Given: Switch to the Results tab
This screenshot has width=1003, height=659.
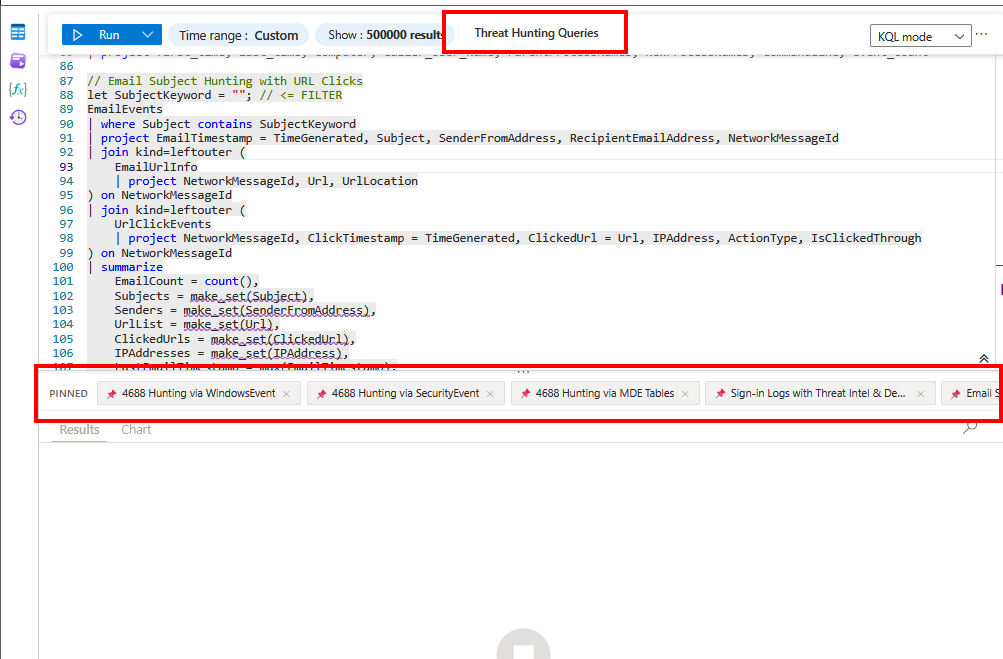Looking at the screenshot, I should pyautogui.click(x=79, y=429).
